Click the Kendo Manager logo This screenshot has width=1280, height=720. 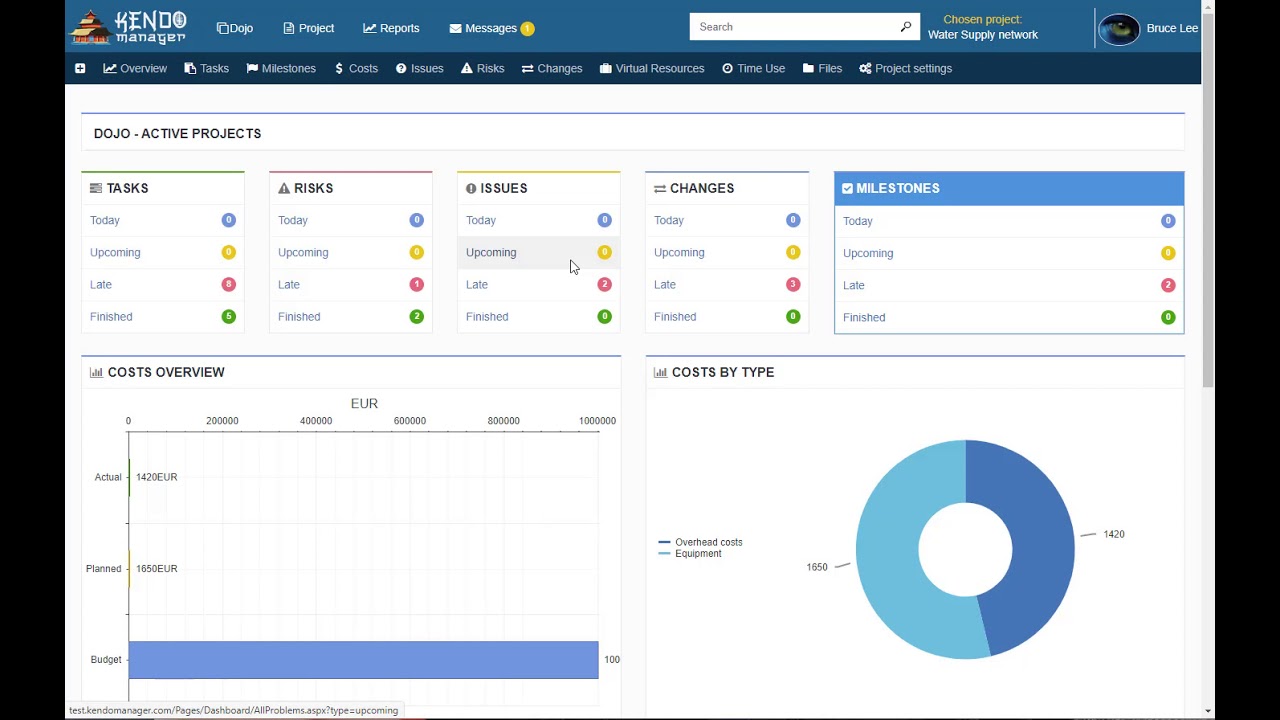[128, 27]
